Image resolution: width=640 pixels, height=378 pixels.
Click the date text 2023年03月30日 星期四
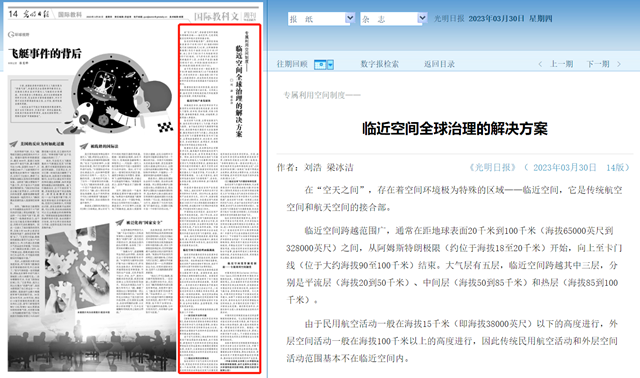click(510, 18)
